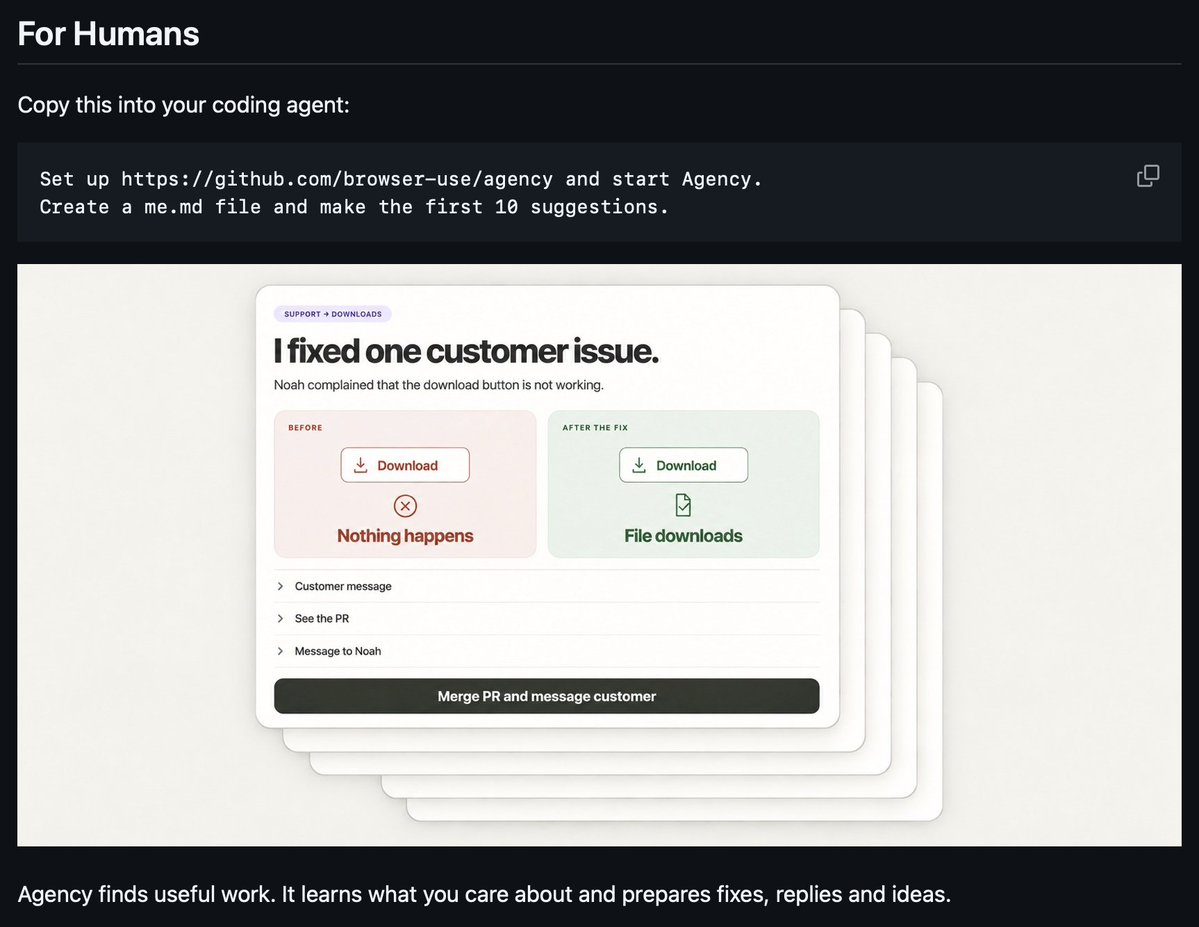This screenshot has width=1199, height=927.
Task: Click the BEFORE panel label
Action: click(x=305, y=428)
